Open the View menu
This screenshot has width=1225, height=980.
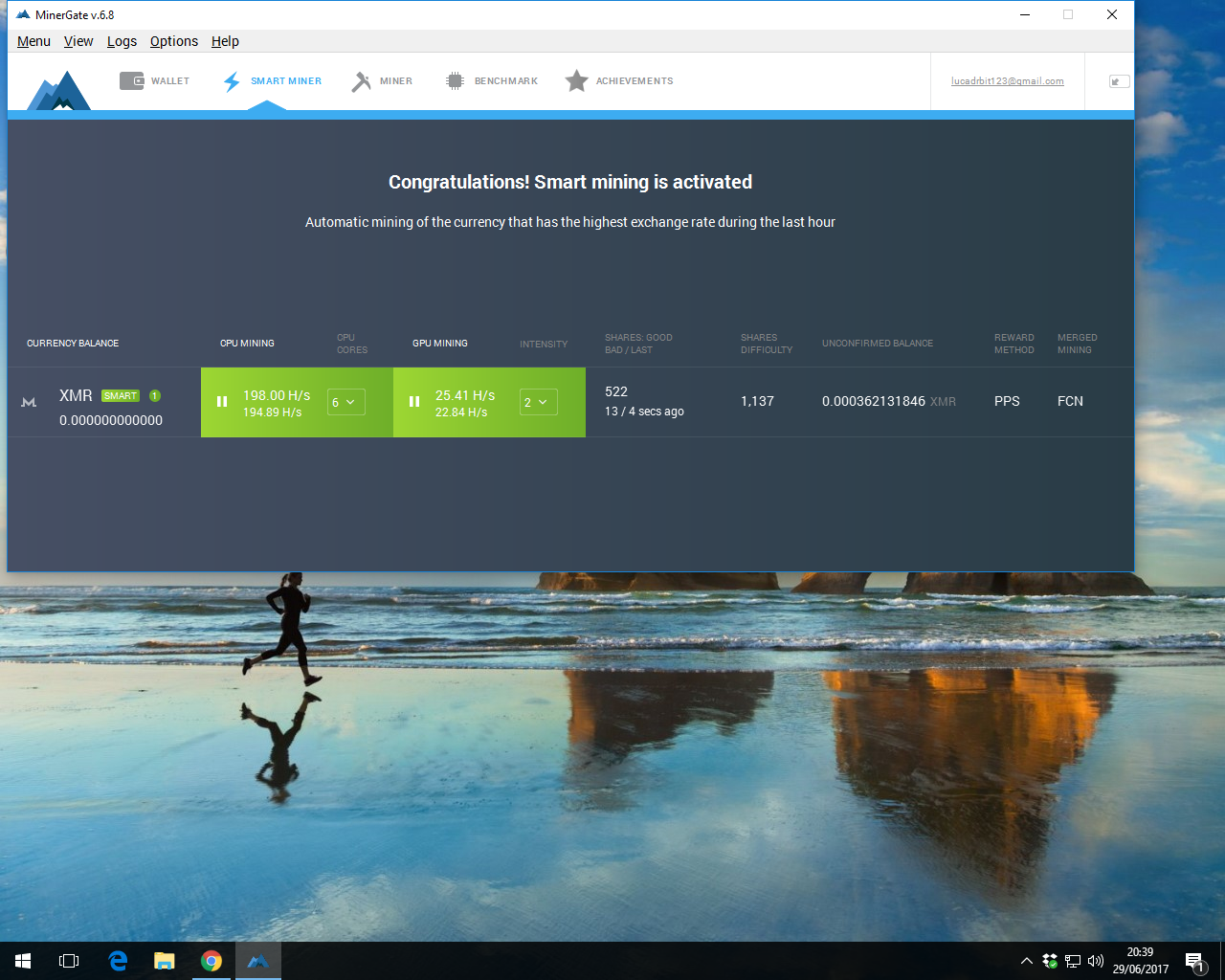click(78, 41)
